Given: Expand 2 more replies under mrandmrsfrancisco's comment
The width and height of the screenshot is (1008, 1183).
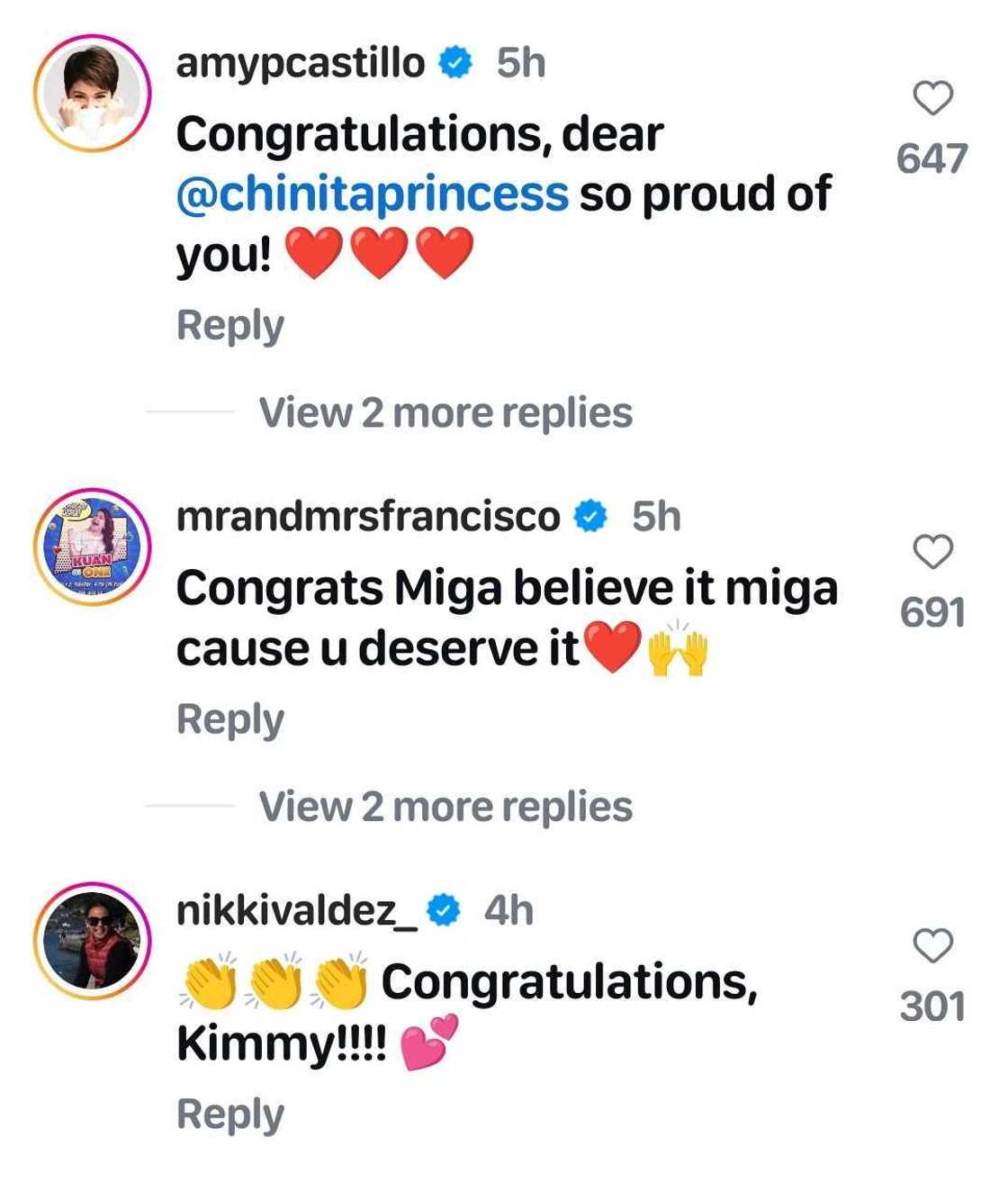Looking at the screenshot, I should 445,807.
